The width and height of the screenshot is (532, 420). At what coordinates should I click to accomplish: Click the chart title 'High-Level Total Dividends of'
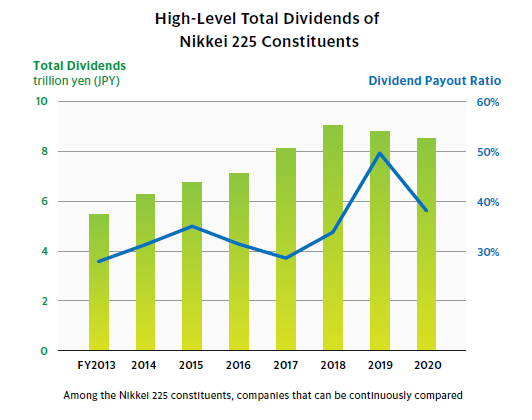(267, 19)
